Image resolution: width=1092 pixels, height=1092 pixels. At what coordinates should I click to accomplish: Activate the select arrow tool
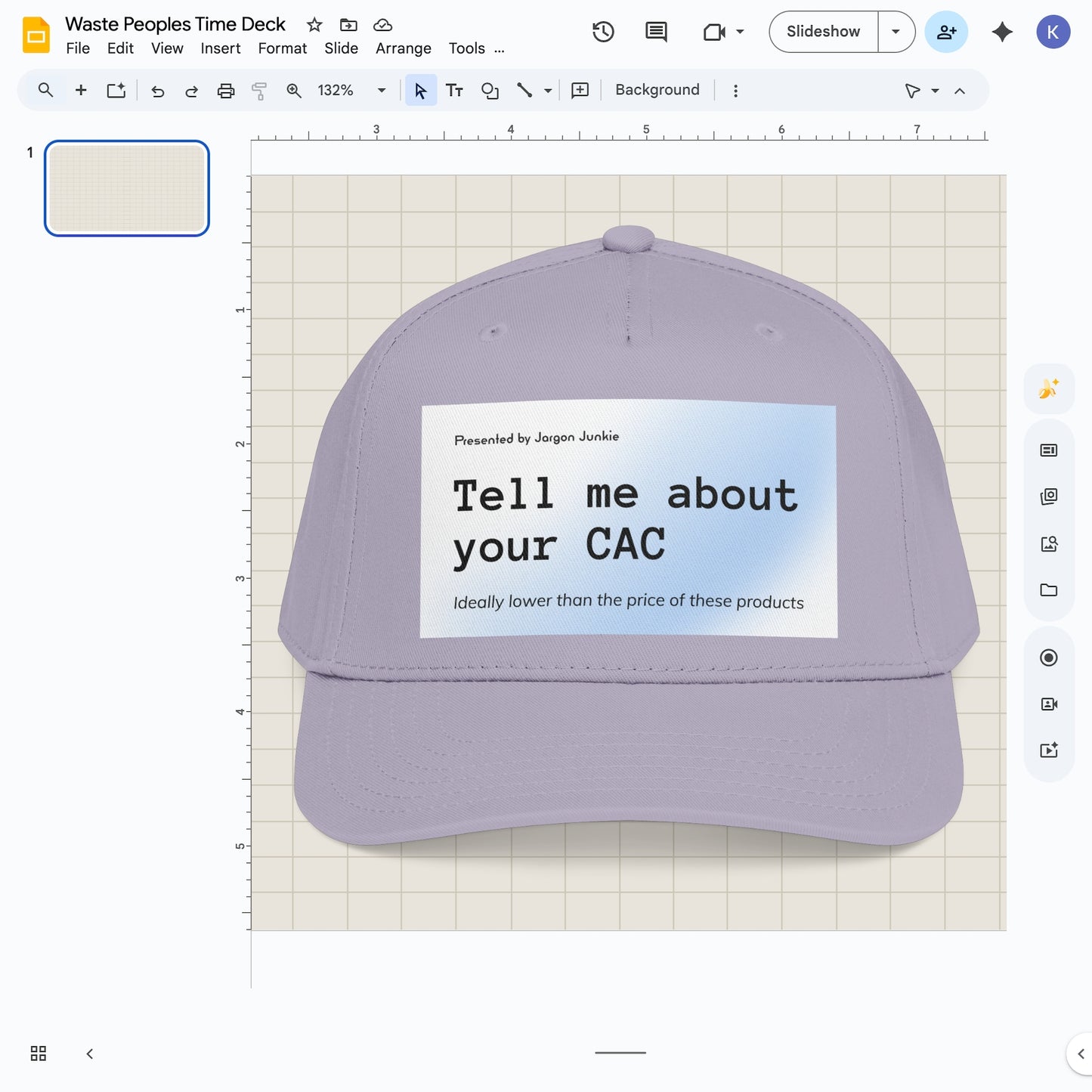click(x=421, y=90)
